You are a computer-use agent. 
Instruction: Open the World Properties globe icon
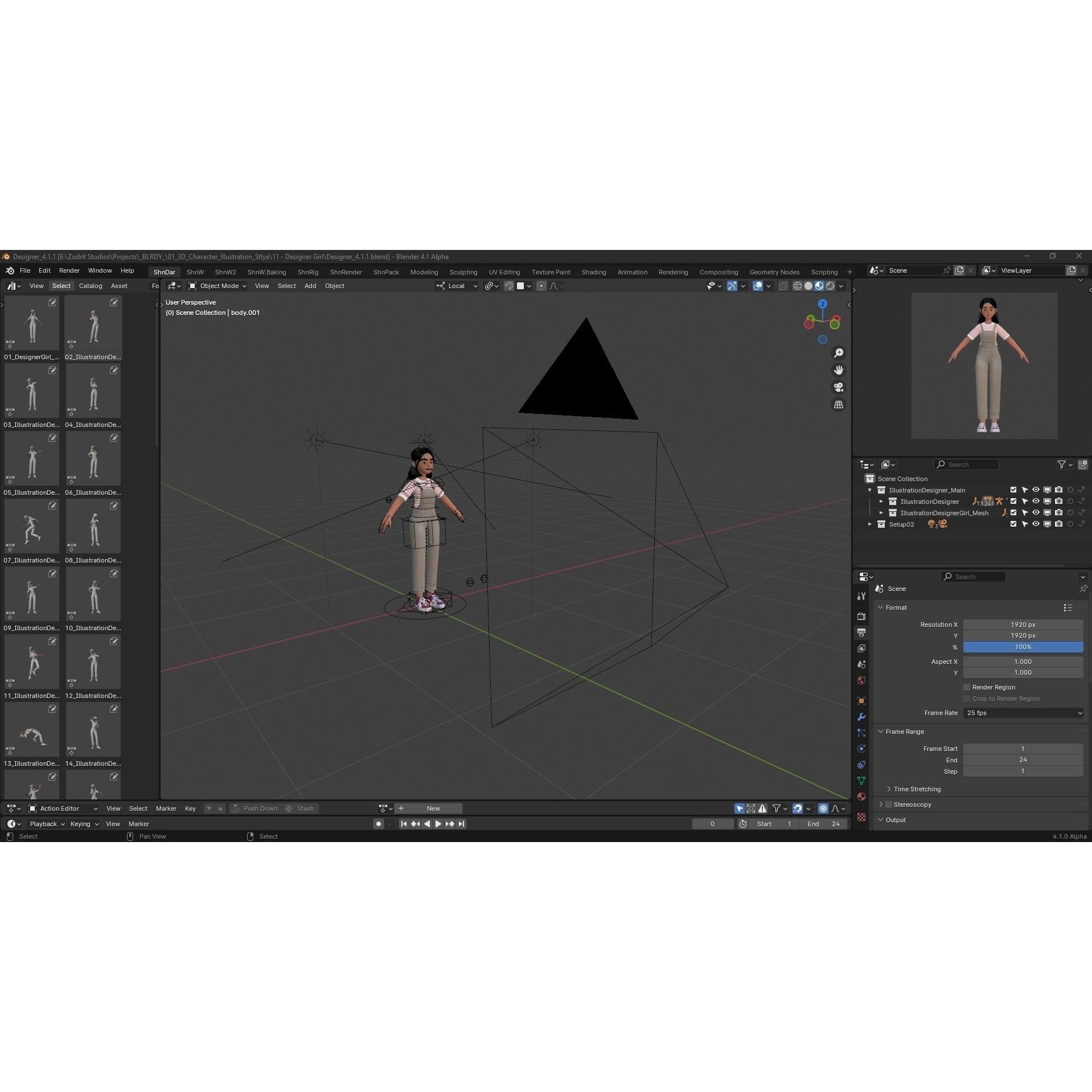(x=861, y=679)
